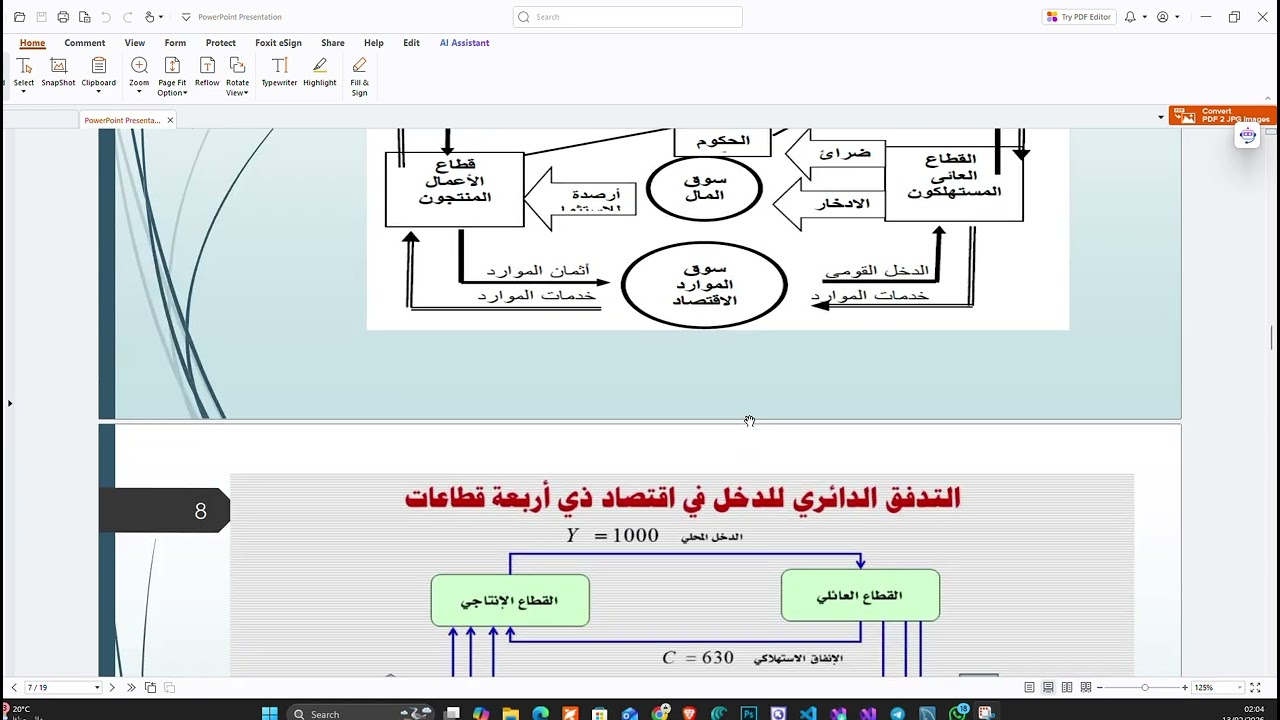Jump to the last page arrow
This screenshot has width=1280, height=720.
(131, 687)
